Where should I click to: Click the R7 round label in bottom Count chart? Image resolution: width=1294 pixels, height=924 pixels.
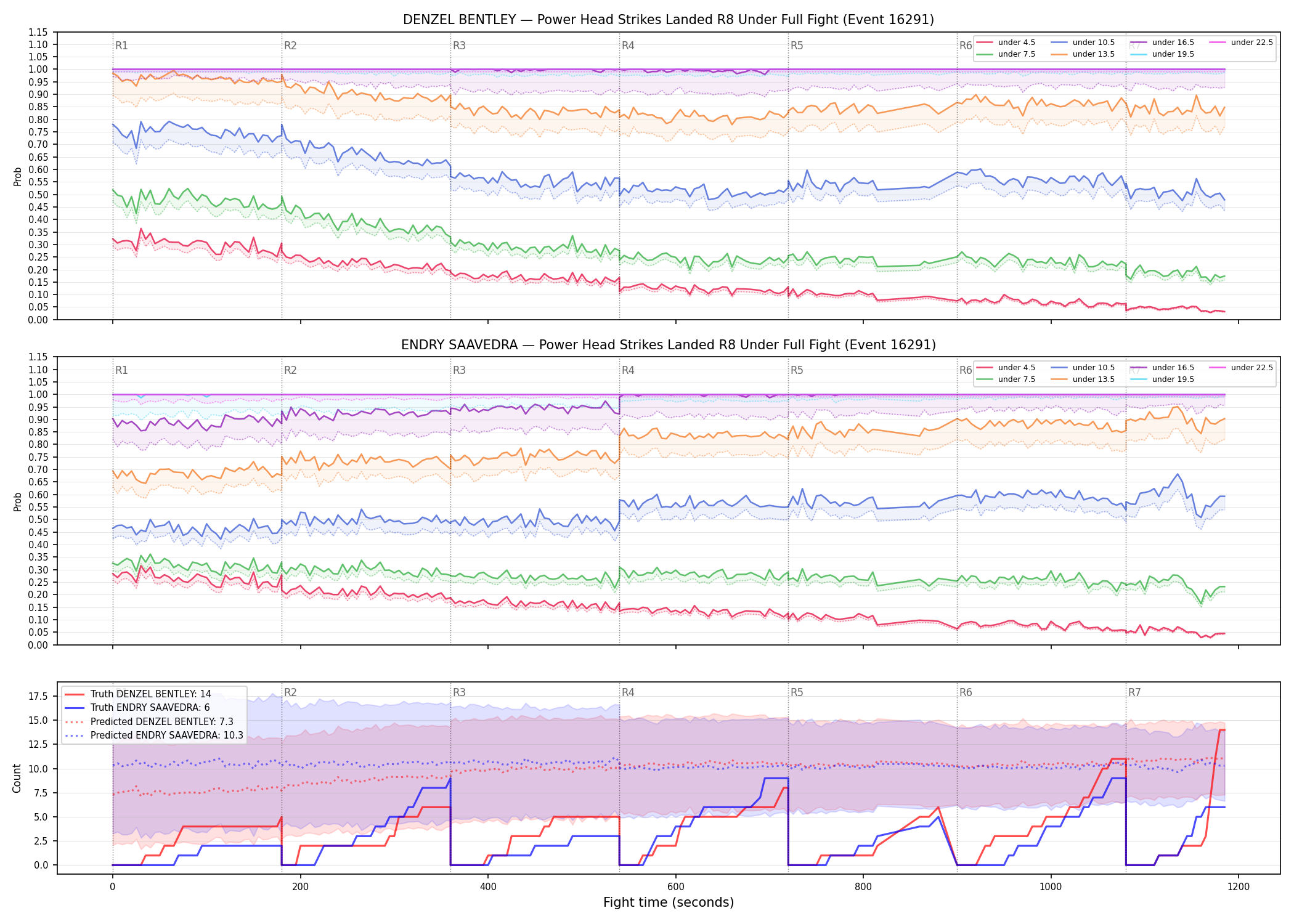[x=1134, y=692]
